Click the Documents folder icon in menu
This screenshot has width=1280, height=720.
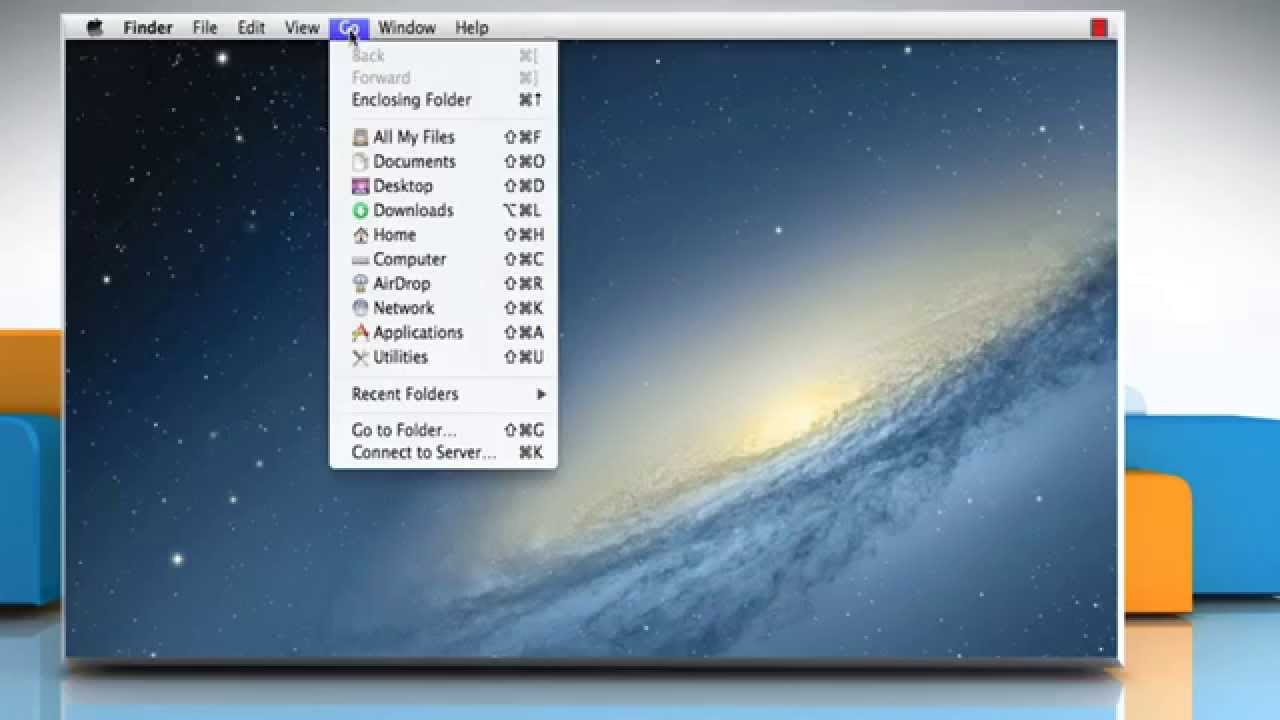(361, 162)
